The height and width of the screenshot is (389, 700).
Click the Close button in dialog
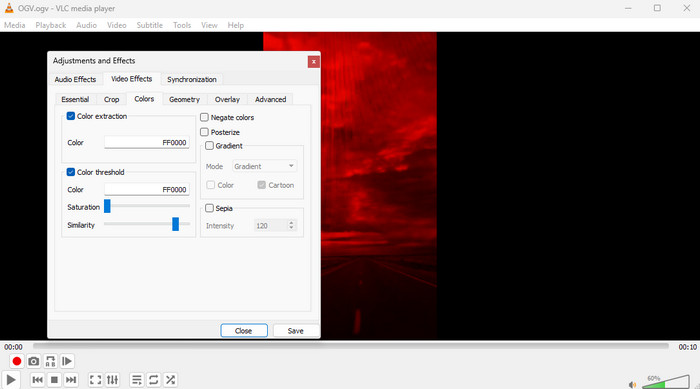[x=244, y=330]
